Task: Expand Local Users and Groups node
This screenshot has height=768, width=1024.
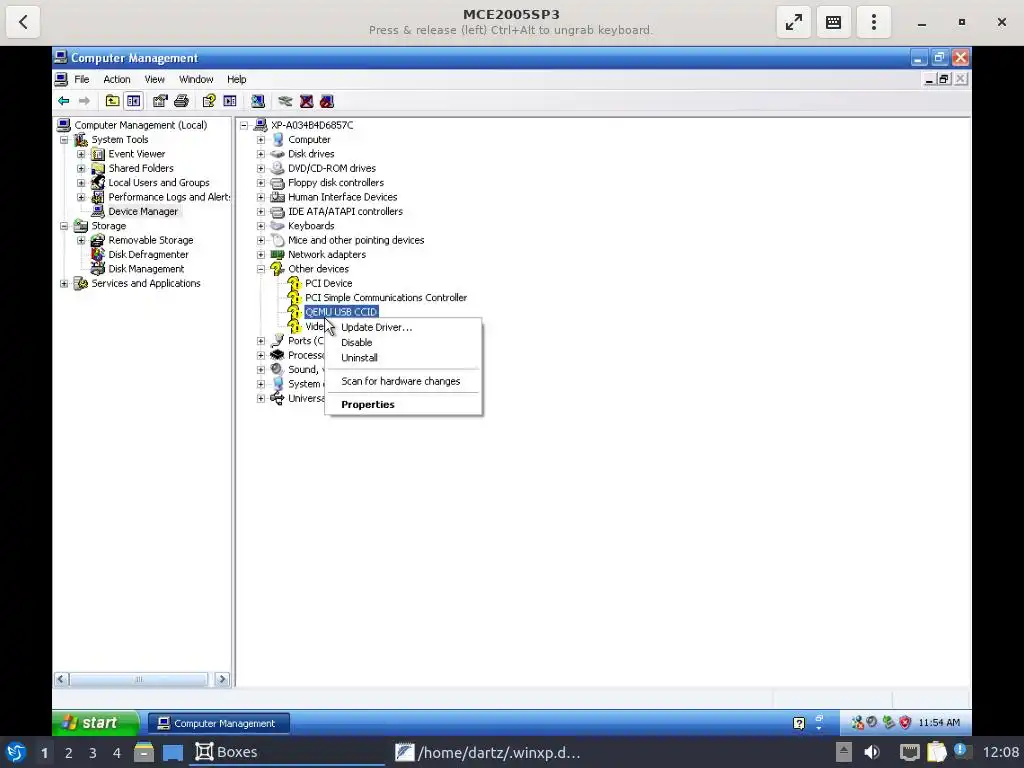Action: [x=81, y=183]
